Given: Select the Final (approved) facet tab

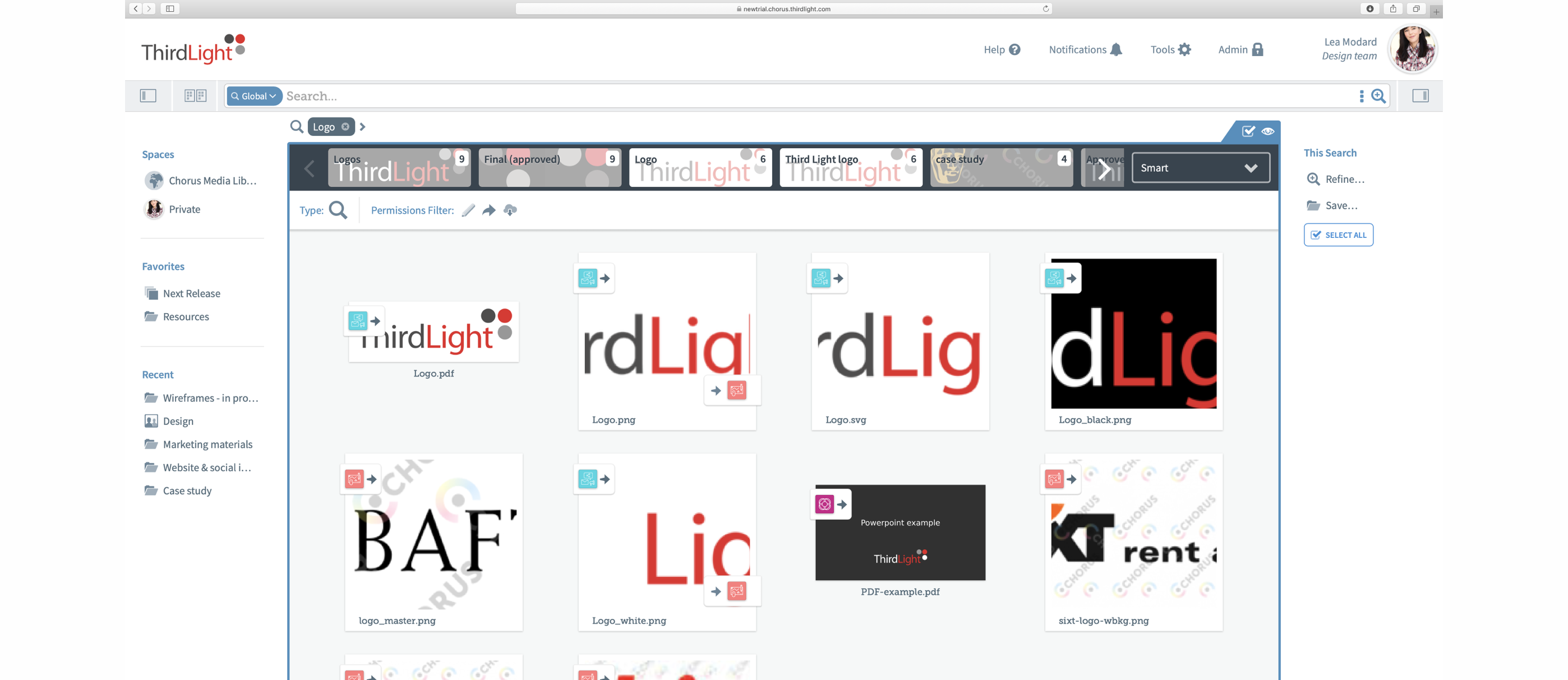Looking at the screenshot, I should (x=550, y=167).
